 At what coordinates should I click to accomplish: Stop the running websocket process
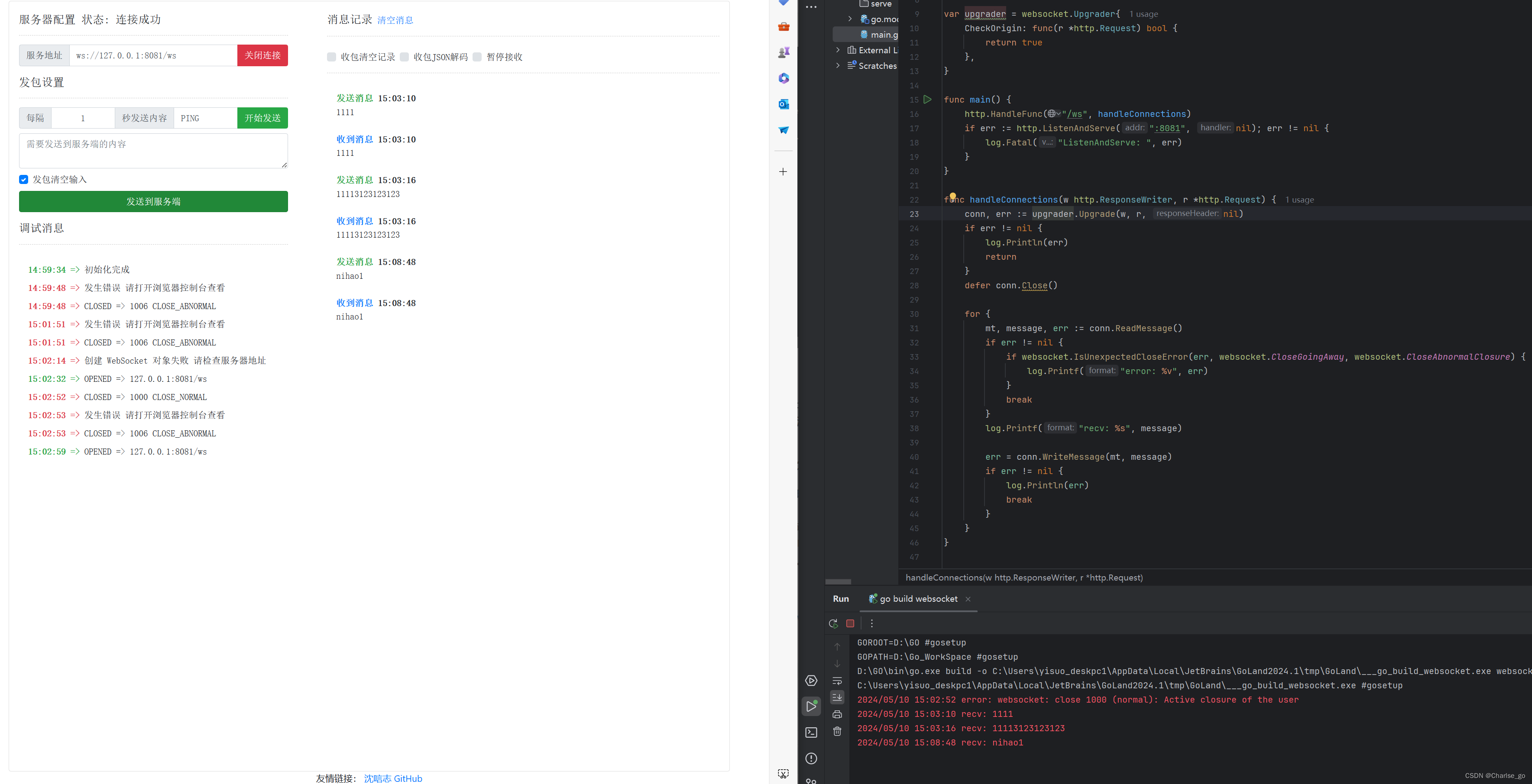[x=850, y=623]
